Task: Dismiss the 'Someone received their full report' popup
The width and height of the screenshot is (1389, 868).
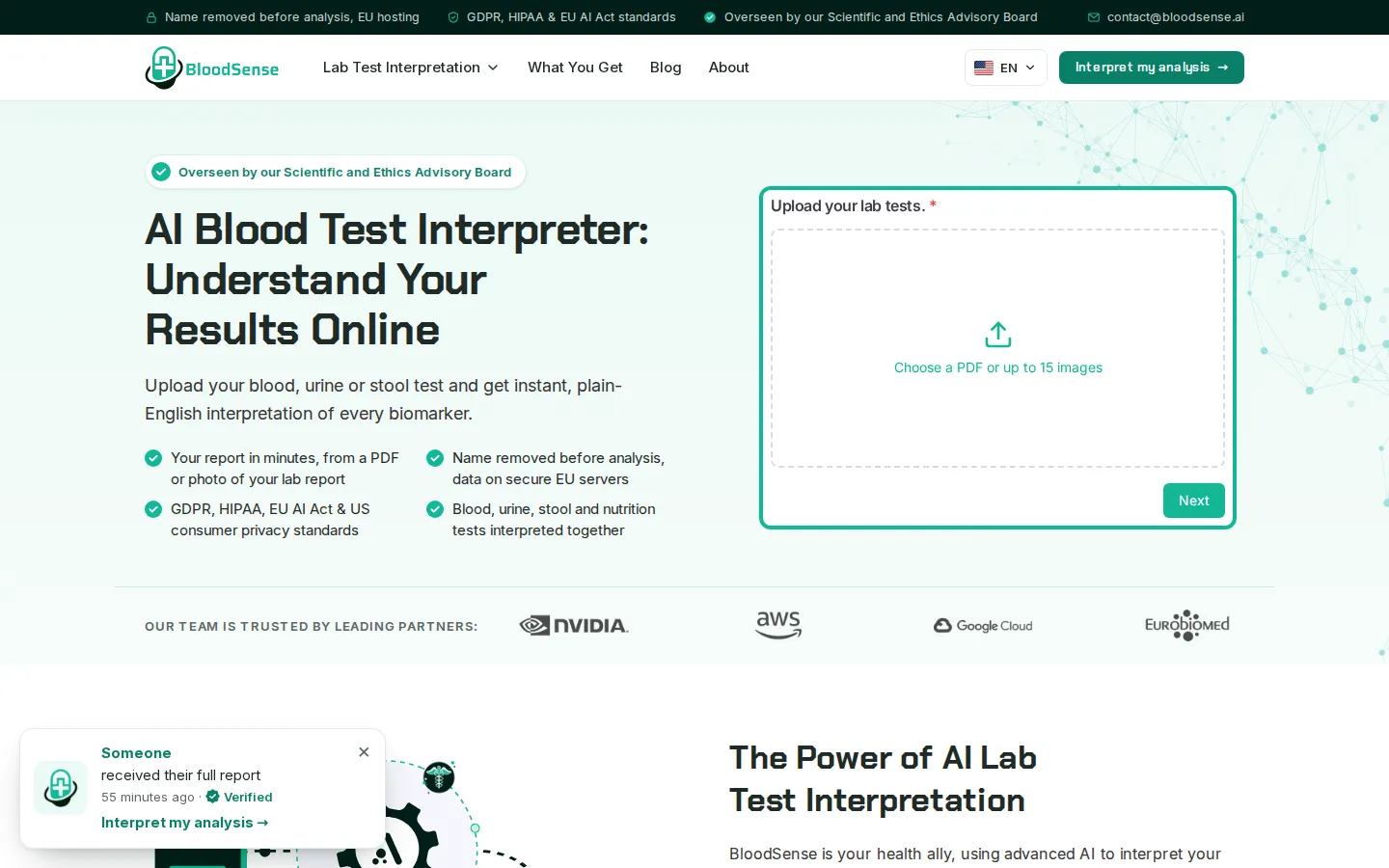Action: [x=364, y=752]
